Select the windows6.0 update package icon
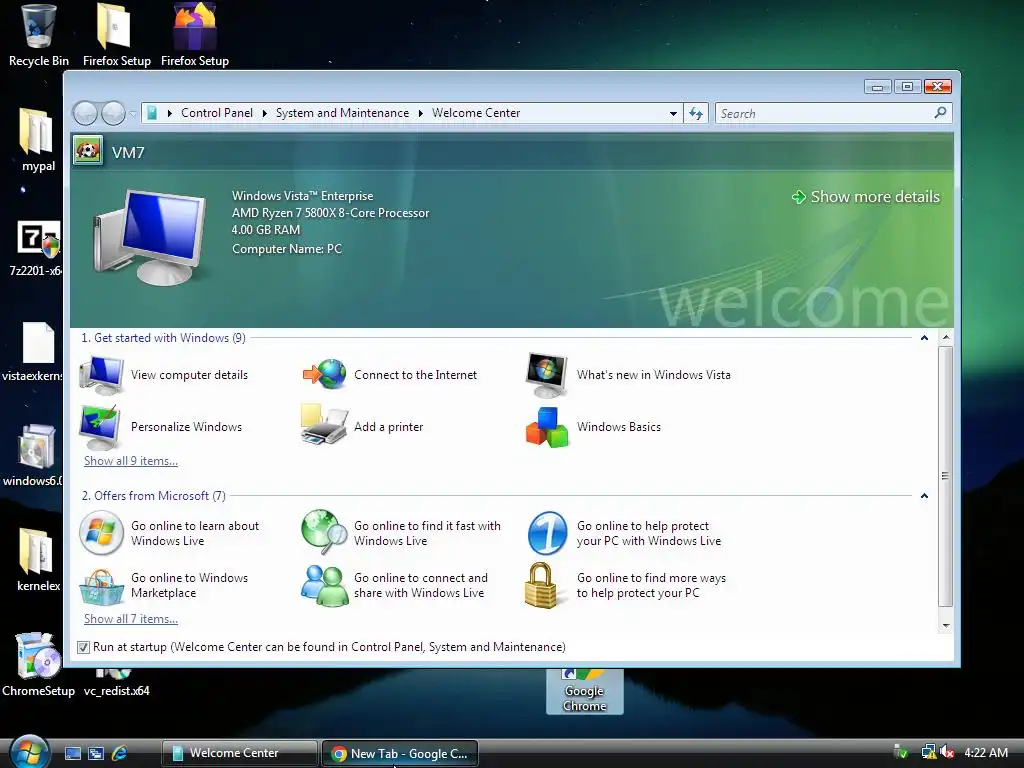 [34, 456]
